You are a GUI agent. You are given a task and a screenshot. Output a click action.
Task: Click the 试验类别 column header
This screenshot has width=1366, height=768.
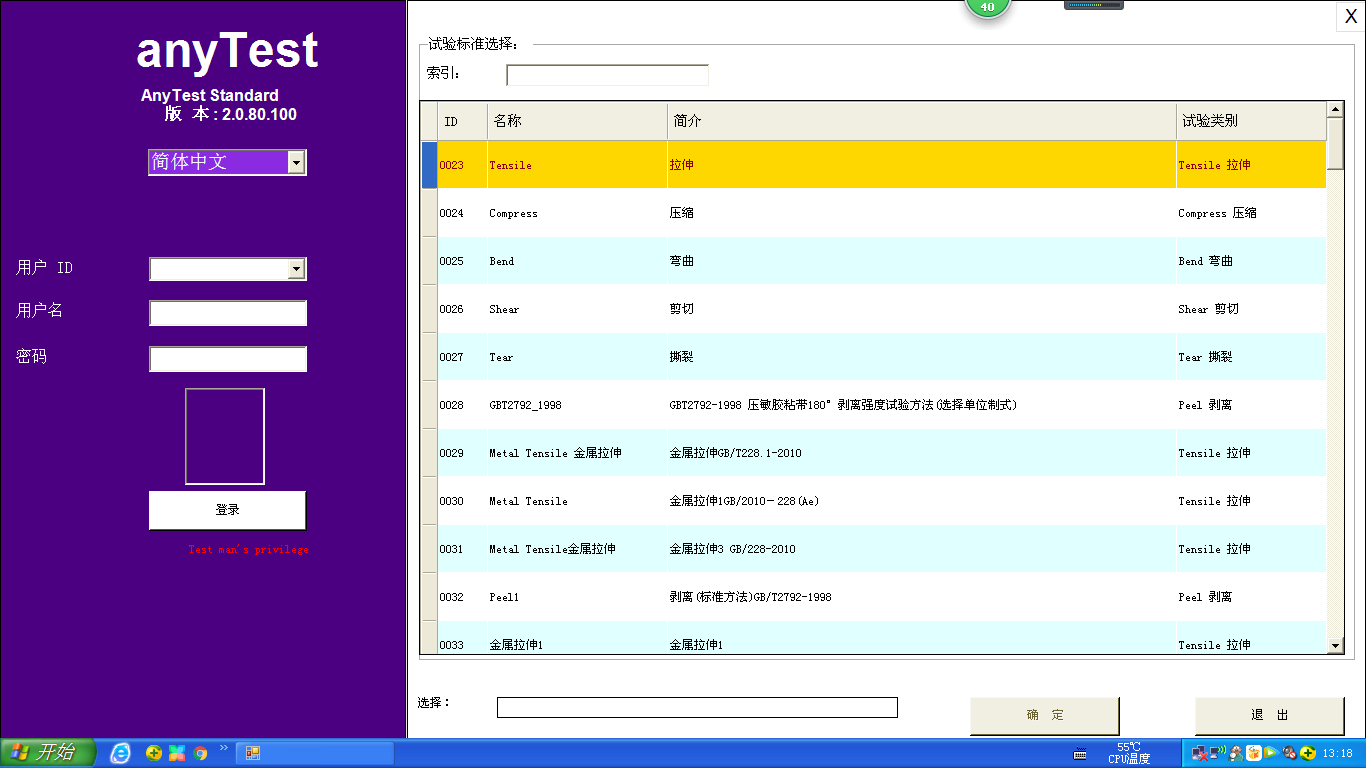(1251, 121)
